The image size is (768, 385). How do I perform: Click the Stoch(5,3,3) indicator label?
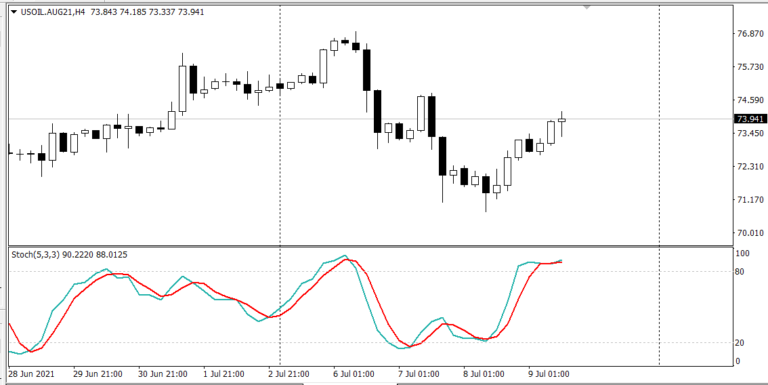click(36, 255)
